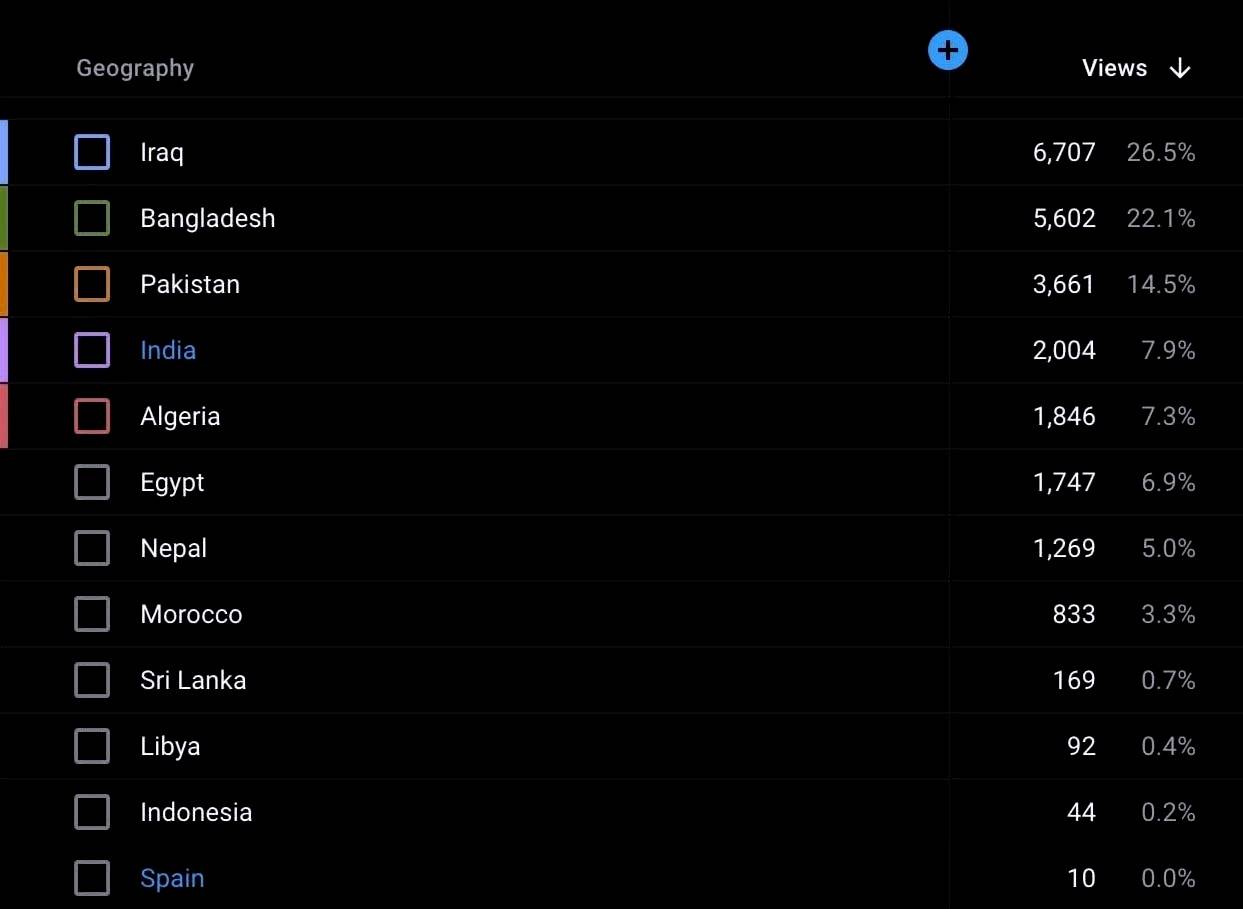Select the Sri Lanka checkbox
Viewport: 1243px width, 909px height.
coord(92,680)
